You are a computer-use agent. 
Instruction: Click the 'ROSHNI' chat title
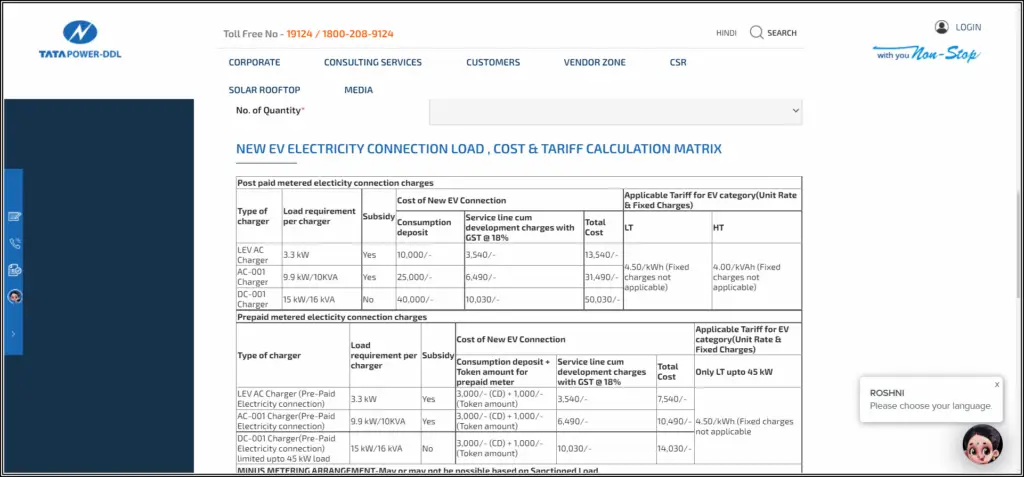(x=887, y=393)
